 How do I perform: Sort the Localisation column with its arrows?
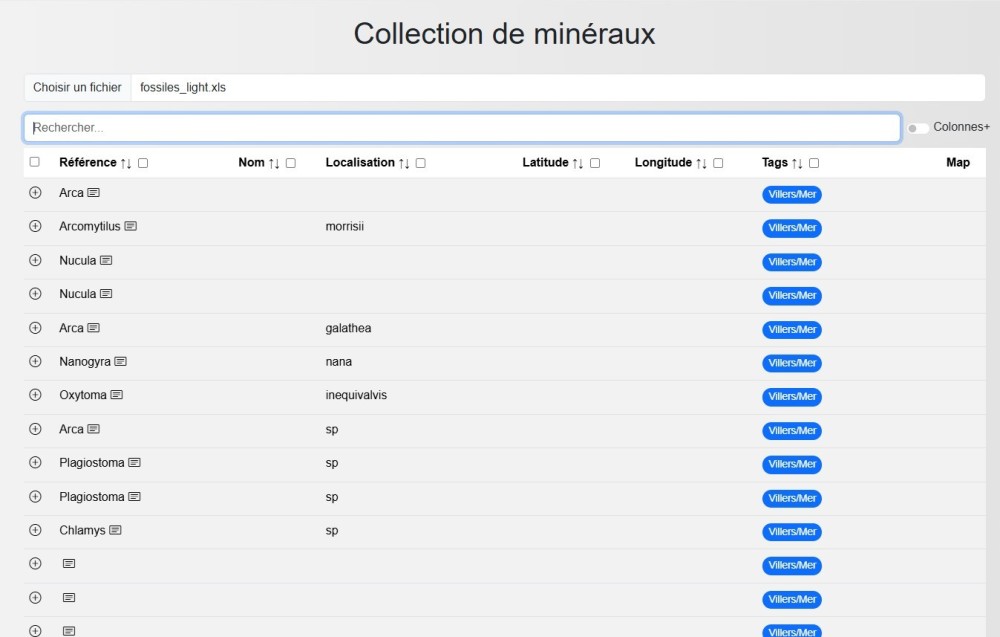(x=404, y=163)
